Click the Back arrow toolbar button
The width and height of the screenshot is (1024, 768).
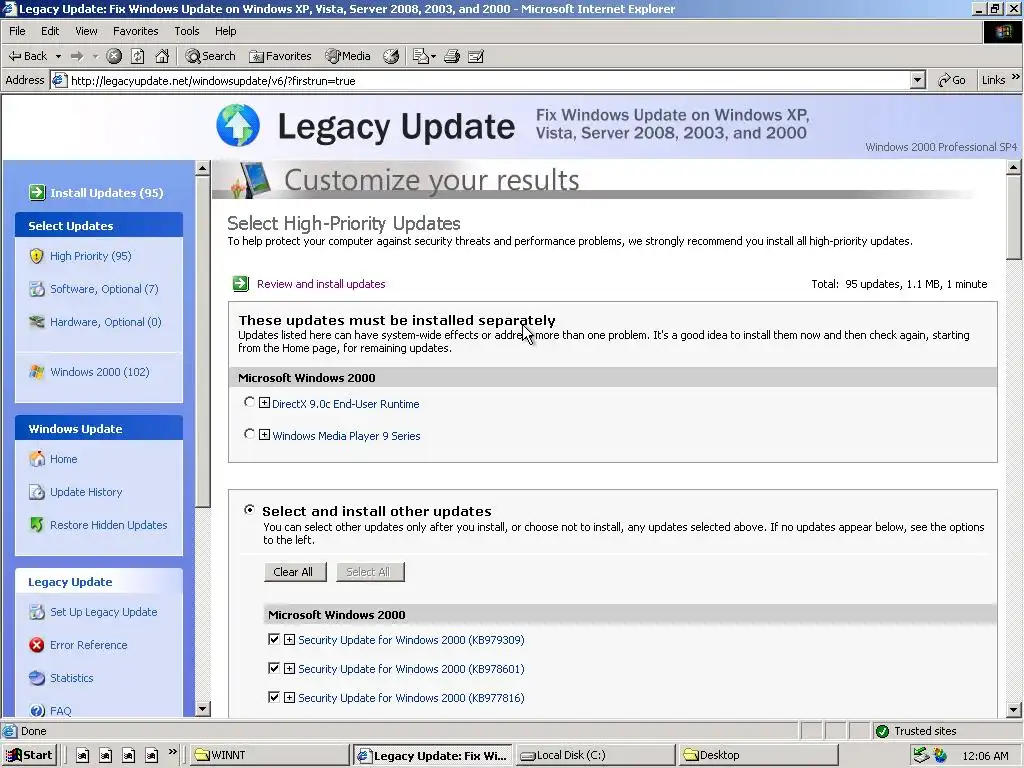(x=27, y=56)
